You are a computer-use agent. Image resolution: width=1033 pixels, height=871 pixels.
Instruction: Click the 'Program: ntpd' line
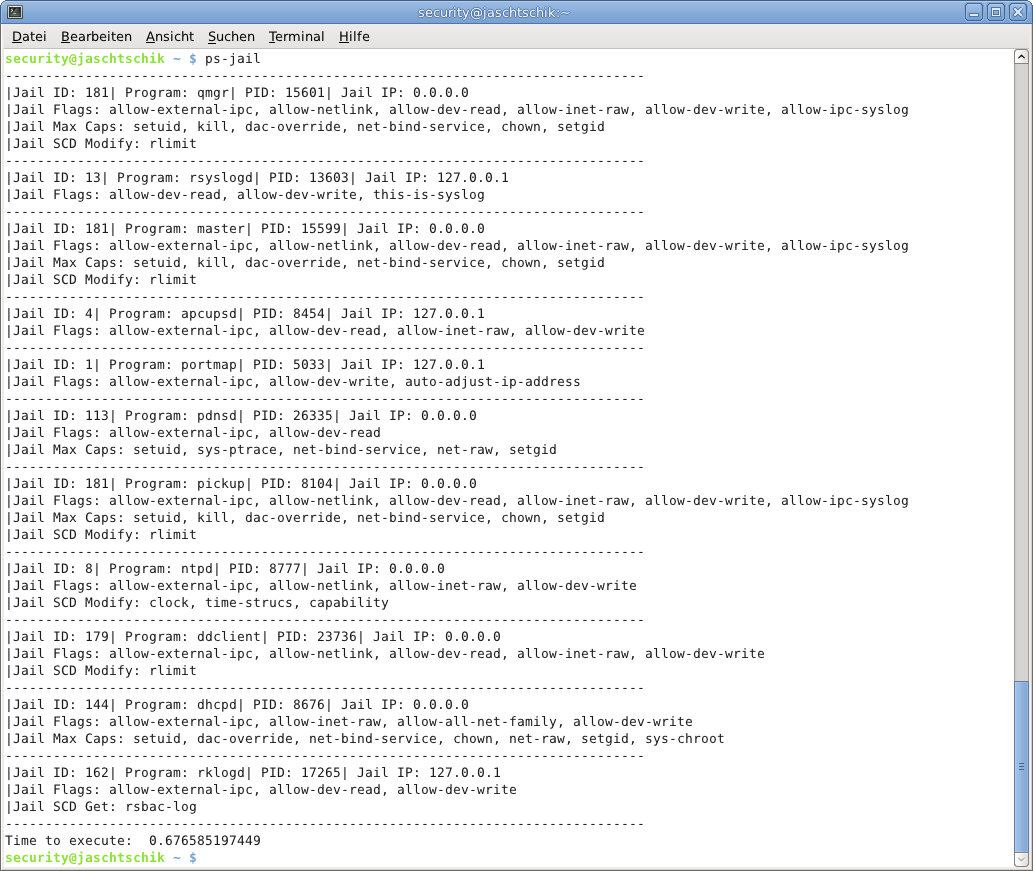click(226, 569)
